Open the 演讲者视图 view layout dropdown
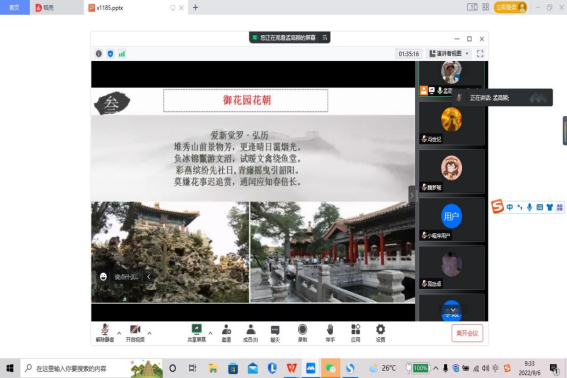 point(449,54)
